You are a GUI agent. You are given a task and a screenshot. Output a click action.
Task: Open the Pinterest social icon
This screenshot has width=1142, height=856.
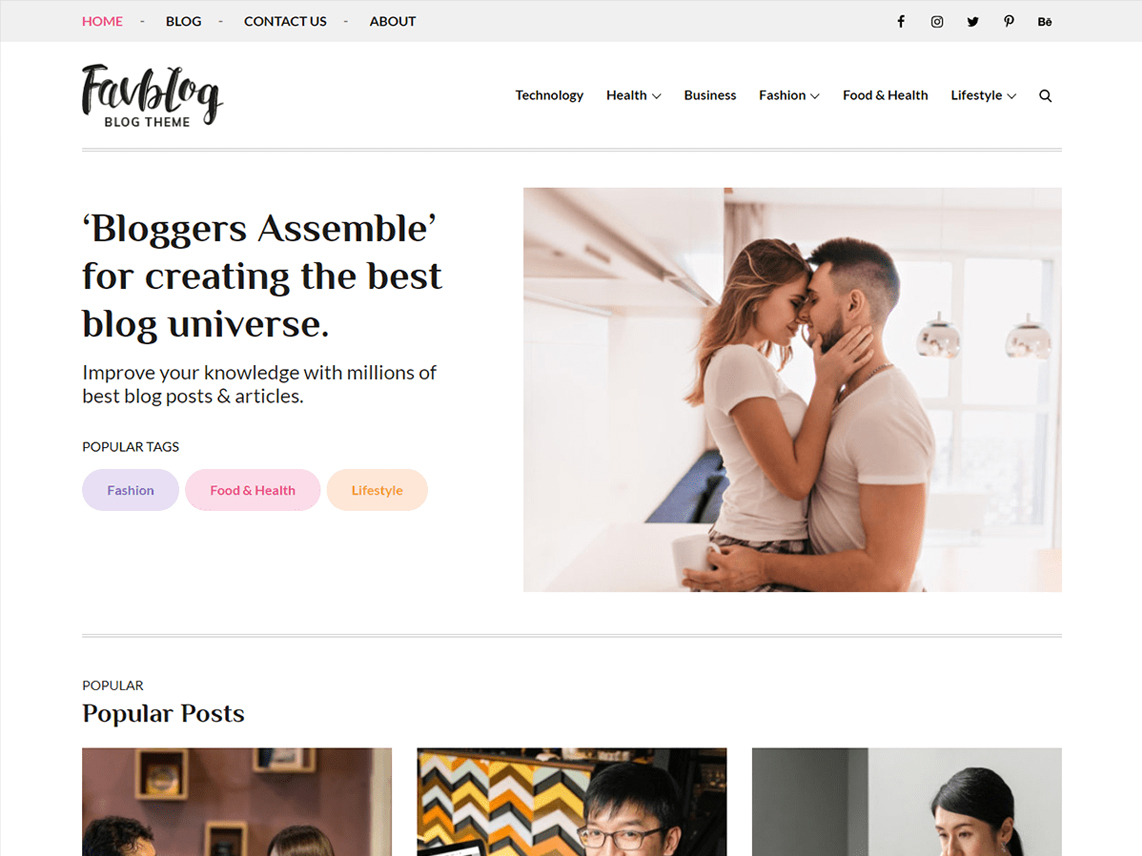click(1009, 22)
